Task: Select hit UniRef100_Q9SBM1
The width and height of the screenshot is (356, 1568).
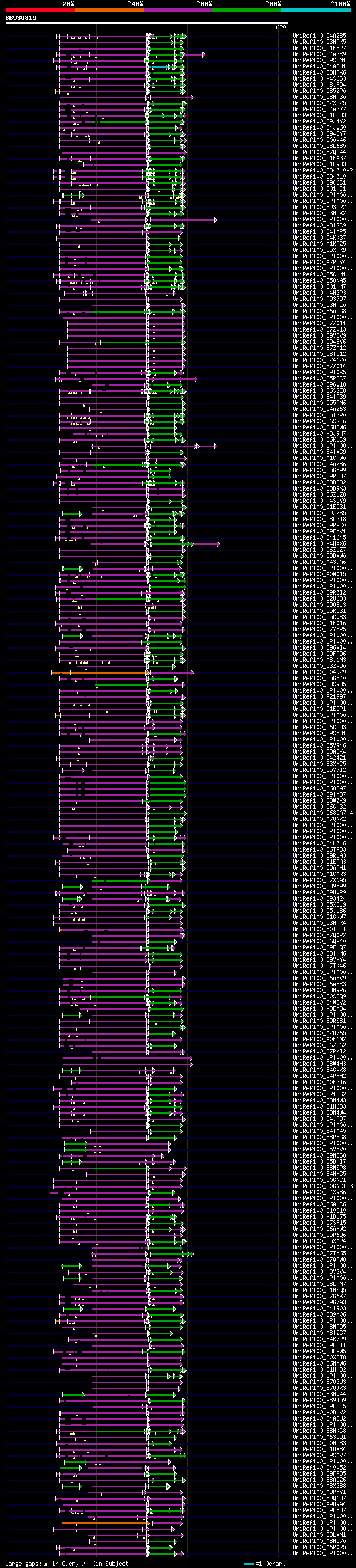Action: pos(319,60)
